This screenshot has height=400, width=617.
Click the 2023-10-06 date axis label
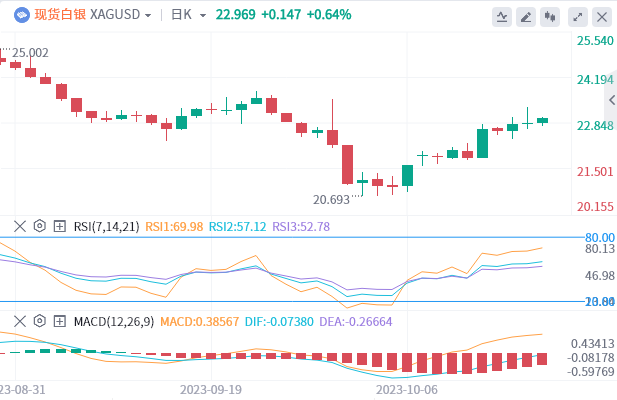pos(406,389)
